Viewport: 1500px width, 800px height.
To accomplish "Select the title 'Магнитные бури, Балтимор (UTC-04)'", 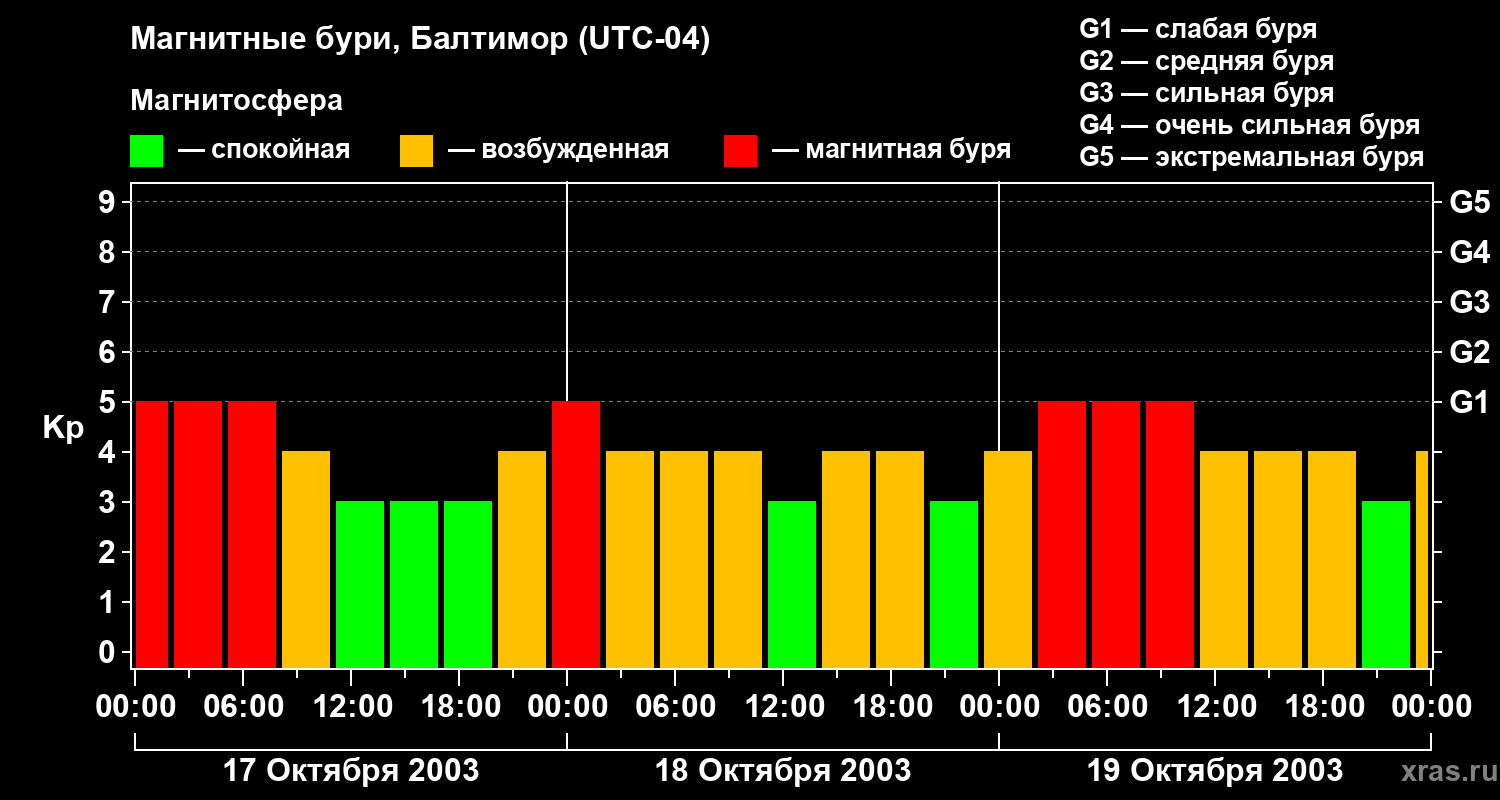I will coord(420,41).
